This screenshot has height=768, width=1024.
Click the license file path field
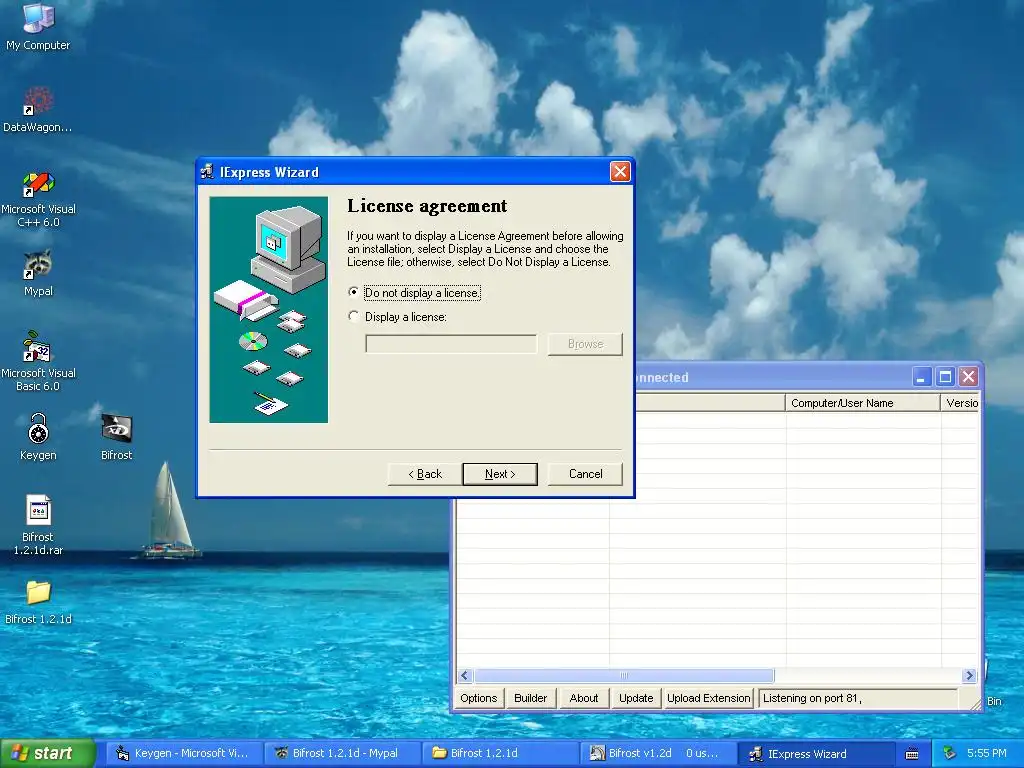(x=451, y=344)
